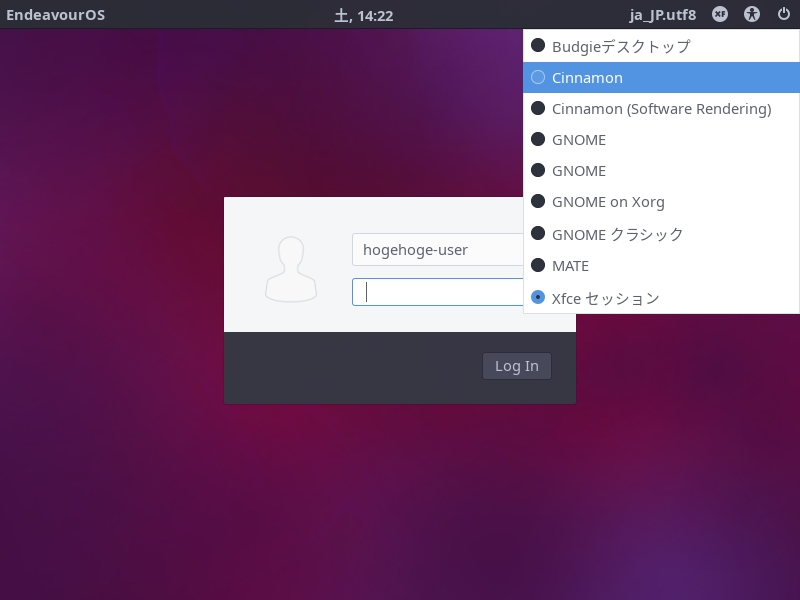The height and width of the screenshot is (600, 800).
Task: Click the Log In button
Action: [517, 366]
